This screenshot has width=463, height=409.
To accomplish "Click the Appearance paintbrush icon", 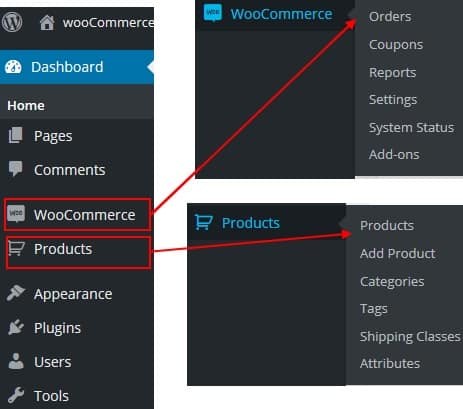I will point(16,293).
